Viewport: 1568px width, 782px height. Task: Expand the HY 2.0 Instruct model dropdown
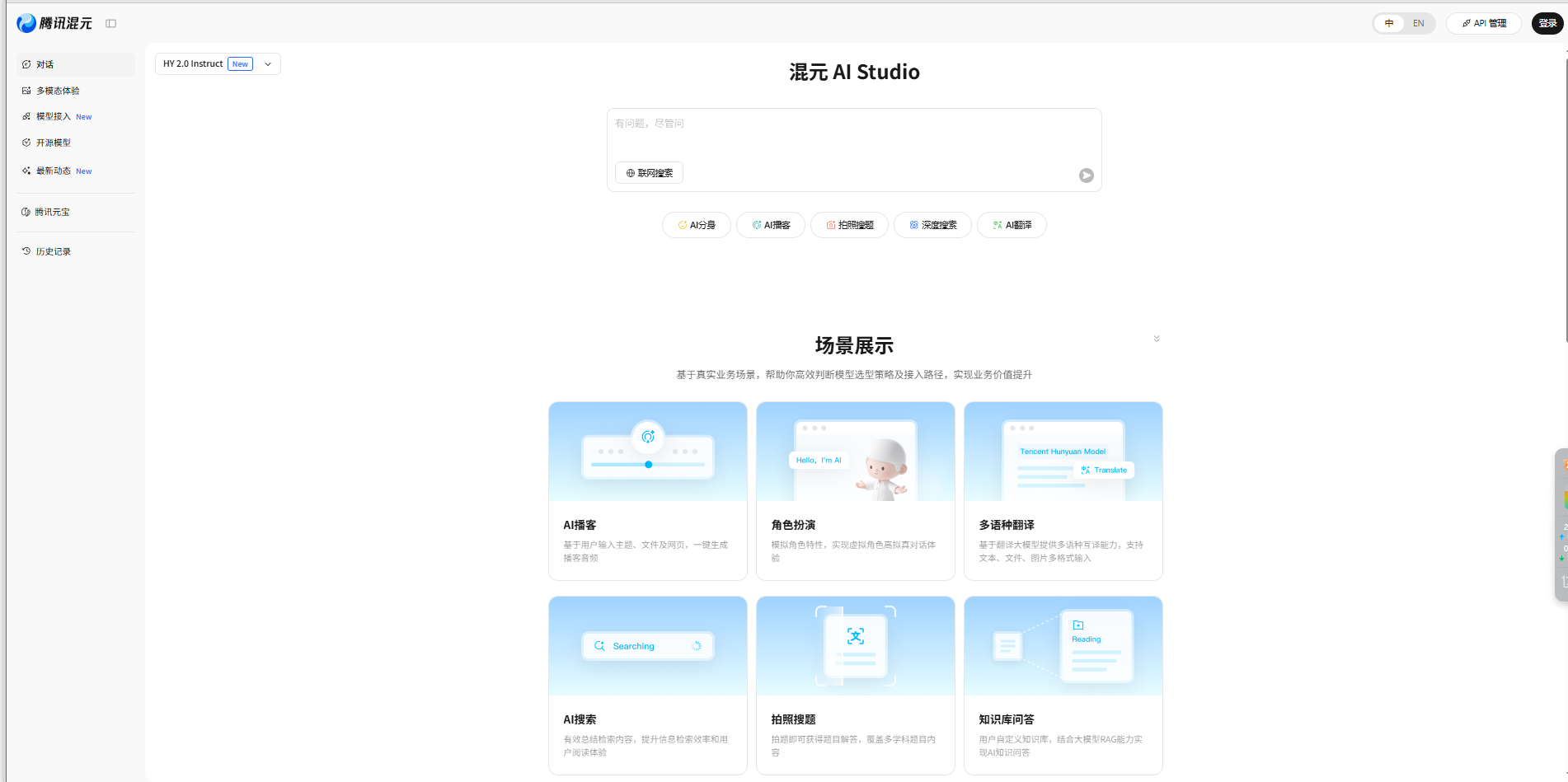[x=218, y=63]
